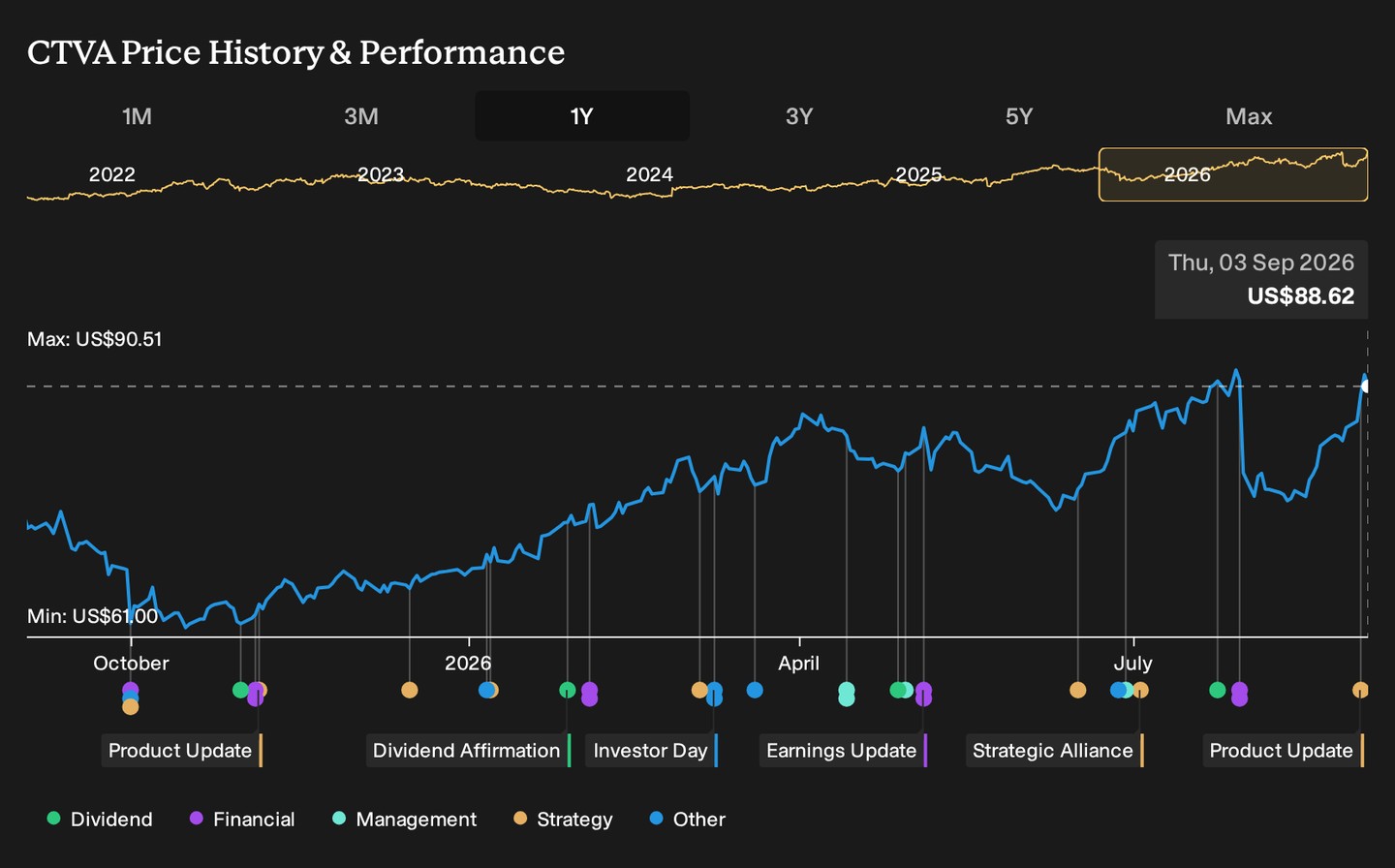Click the Product Update label near October
The width and height of the screenshot is (1395, 868).
pyautogui.click(x=181, y=751)
